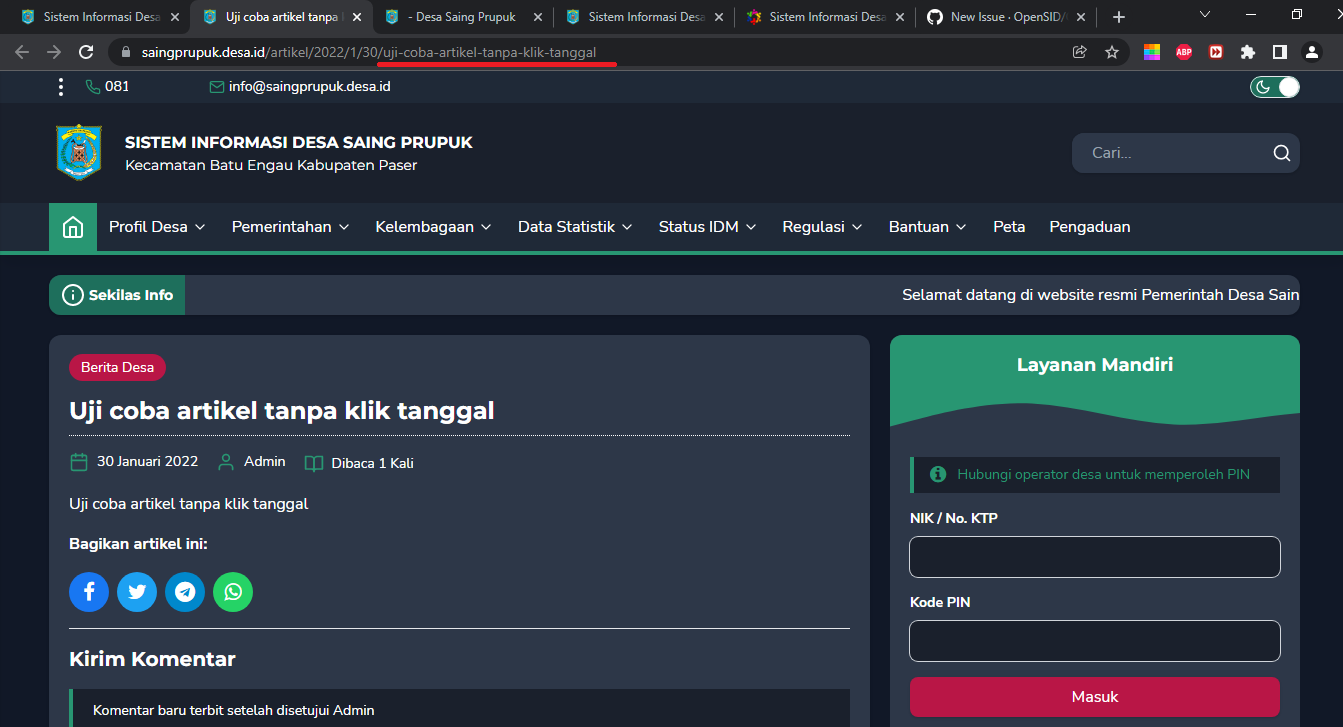
Task: Share the article on Facebook
Action: 89,592
